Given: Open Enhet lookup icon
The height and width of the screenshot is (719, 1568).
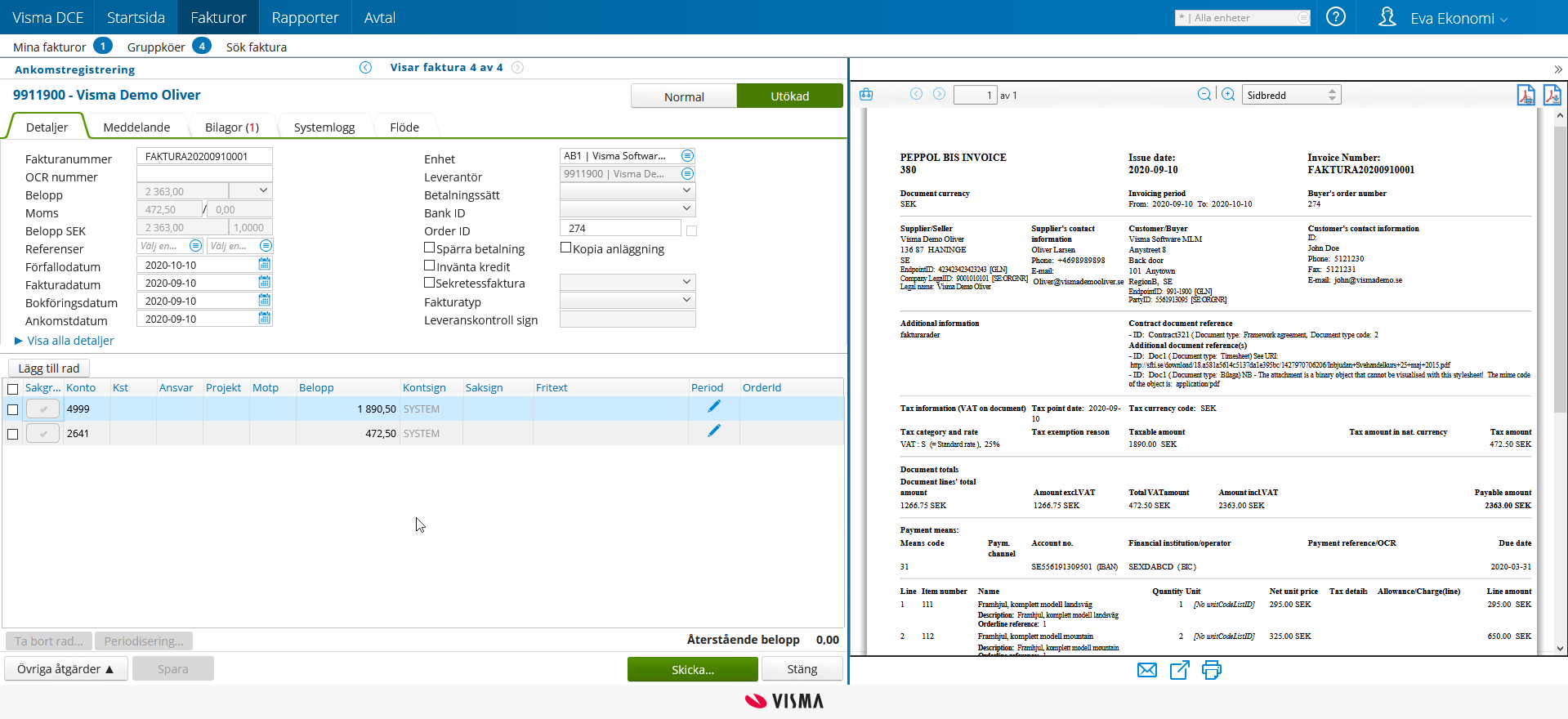Looking at the screenshot, I should click(x=687, y=155).
